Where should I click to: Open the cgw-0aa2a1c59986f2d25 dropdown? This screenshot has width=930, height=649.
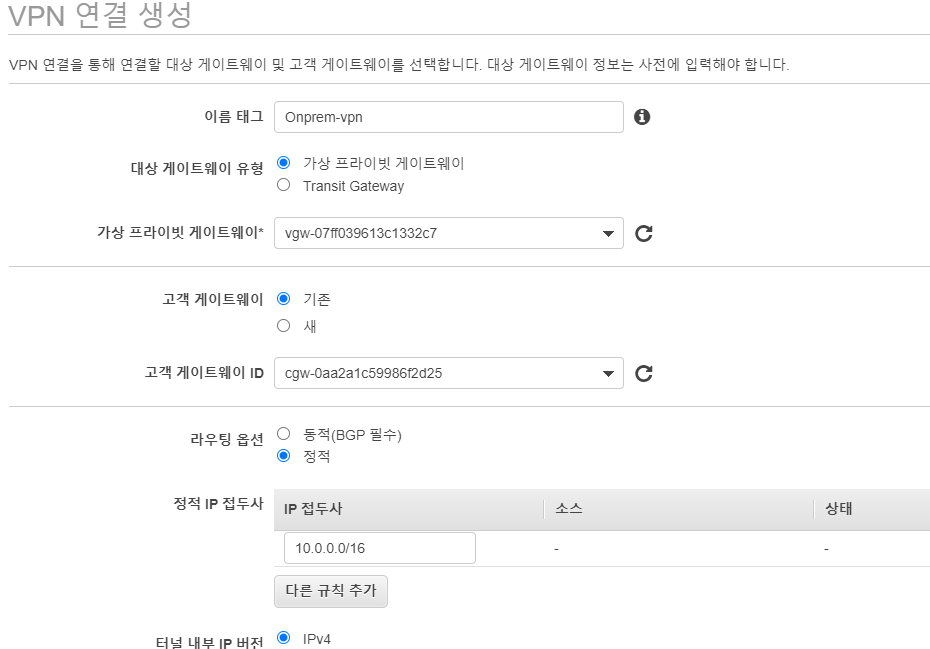[448, 373]
